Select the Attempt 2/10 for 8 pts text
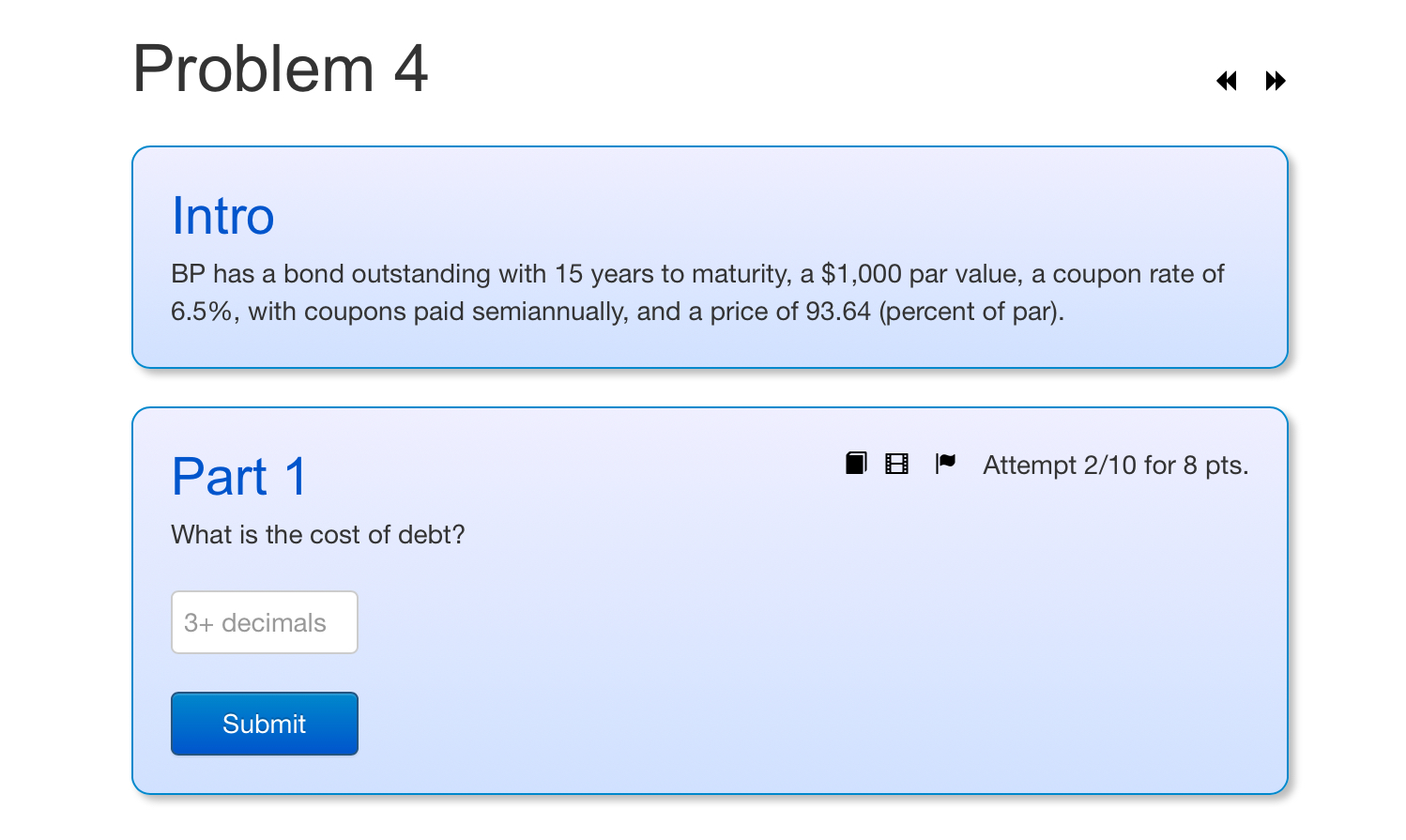1406x840 pixels. coord(1115,465)
